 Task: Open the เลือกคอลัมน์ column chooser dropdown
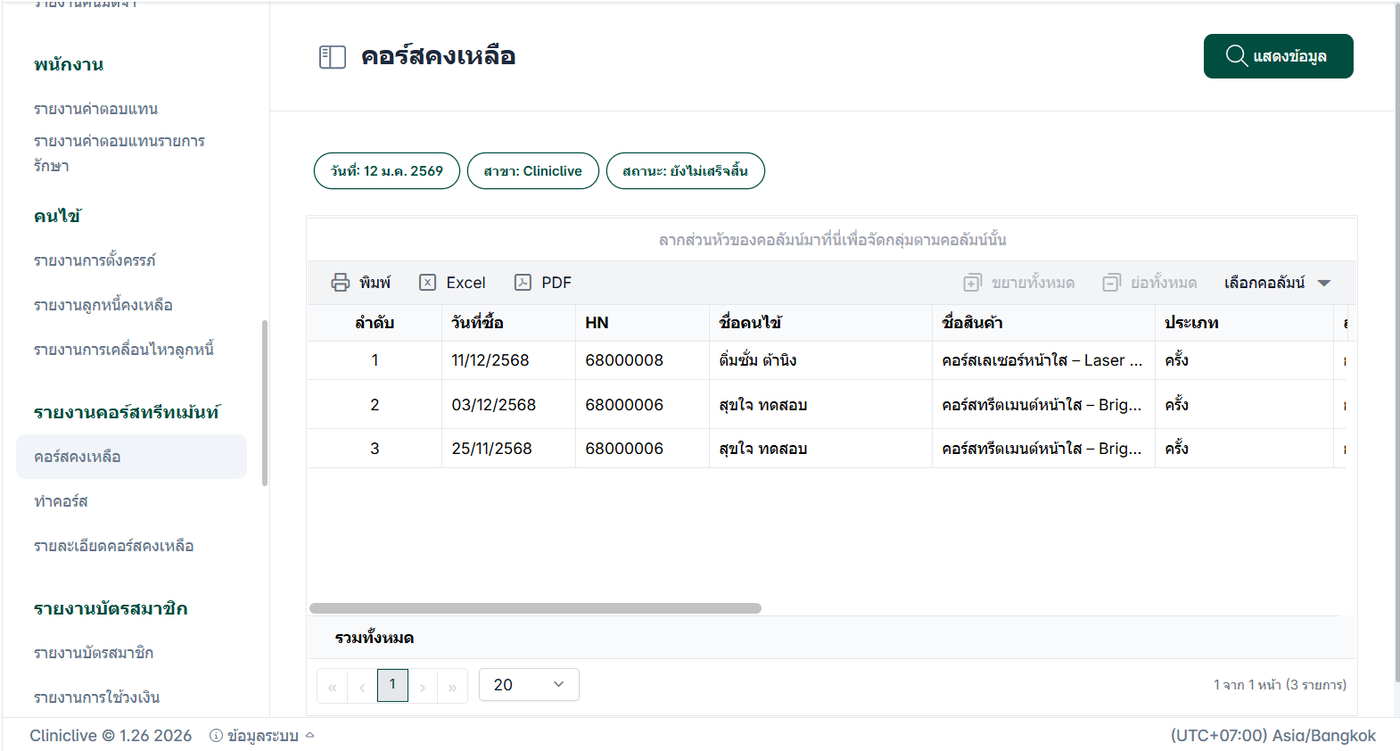point(1277,283)
